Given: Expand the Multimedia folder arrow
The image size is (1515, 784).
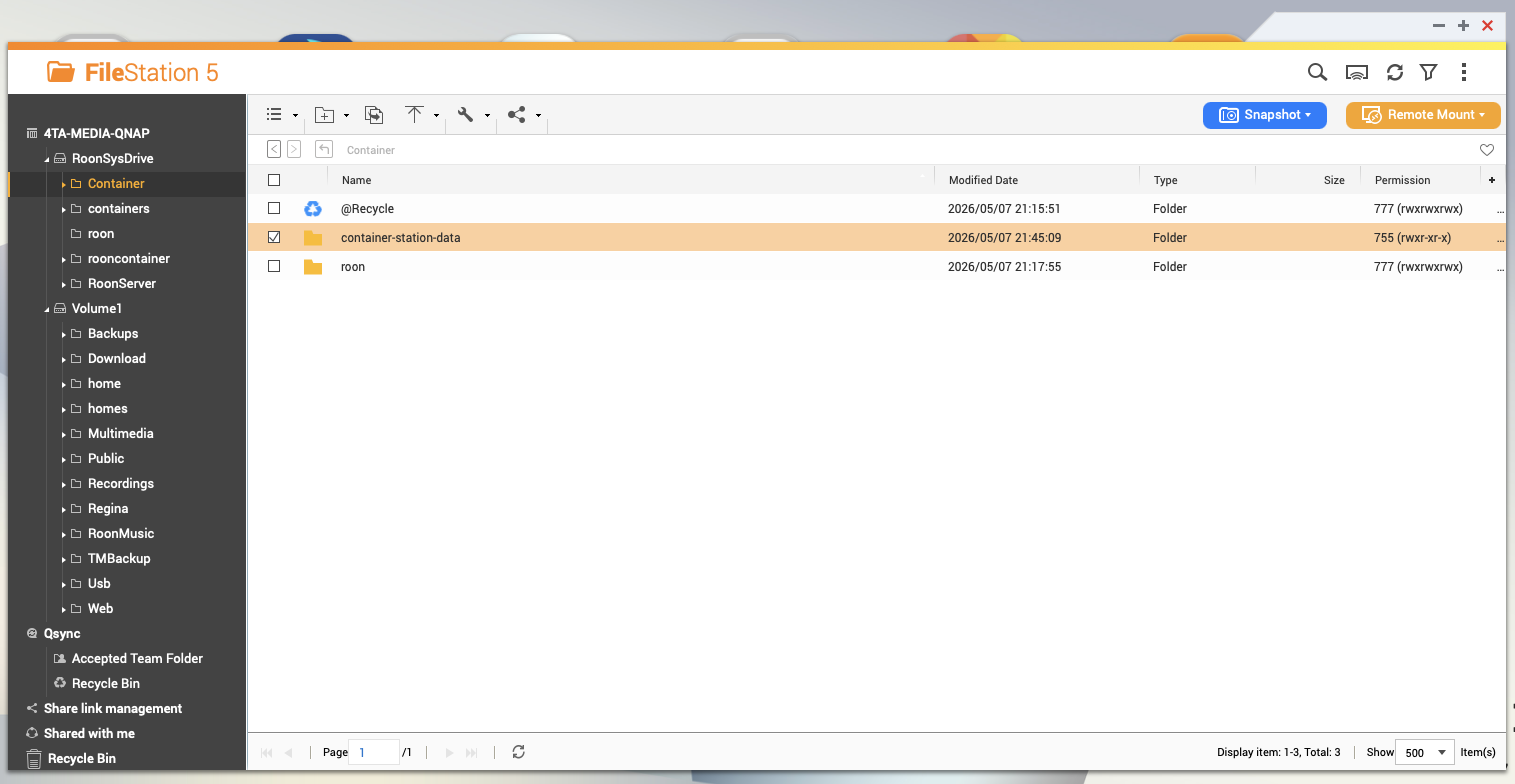Looking at the screenshot, I should point(64,434).
